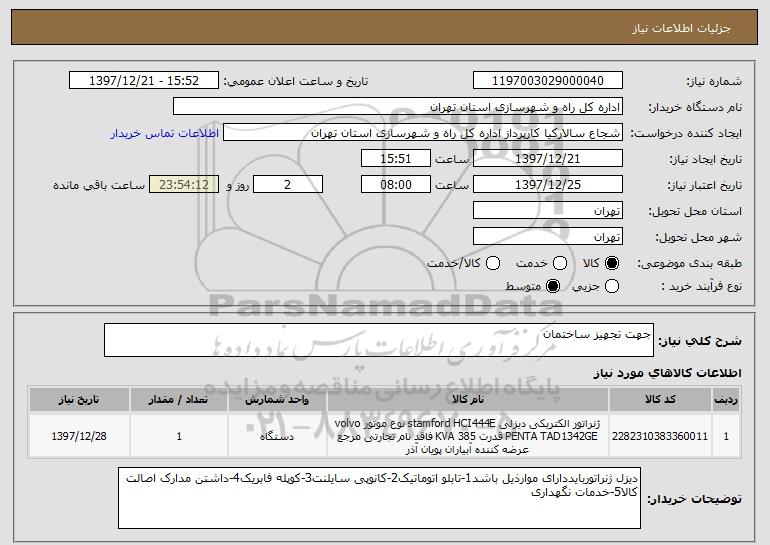Click the validity time field 08:00
The image size is (770, 545).
click(396, 185)
